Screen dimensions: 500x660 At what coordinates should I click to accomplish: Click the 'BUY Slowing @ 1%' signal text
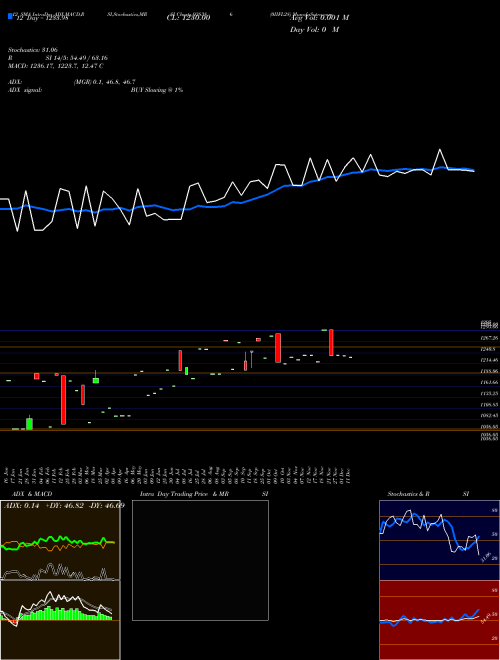click(157, 90)
